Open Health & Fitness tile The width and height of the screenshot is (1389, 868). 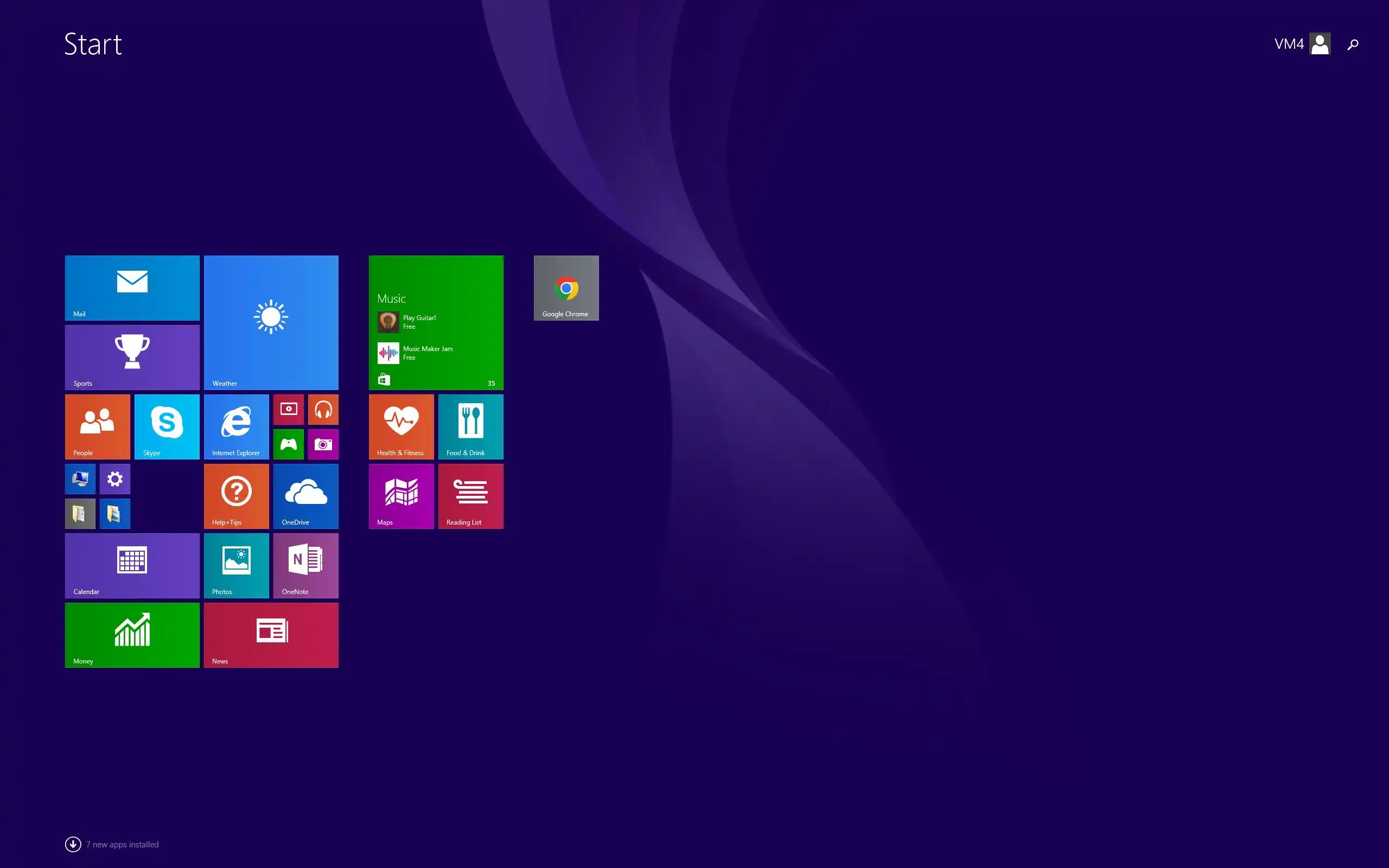[x=401, y=426]
